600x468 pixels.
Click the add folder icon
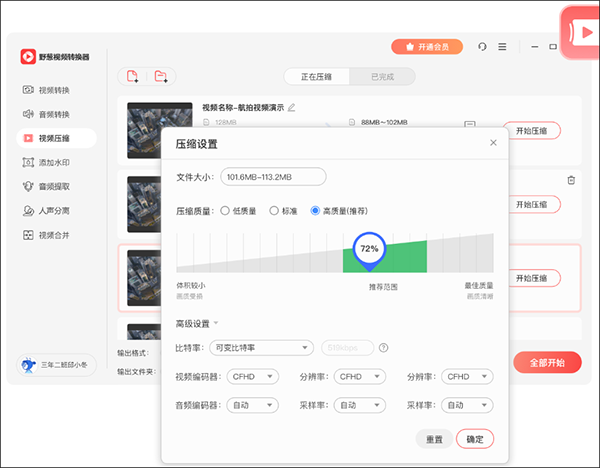click(x=161, y=77)
